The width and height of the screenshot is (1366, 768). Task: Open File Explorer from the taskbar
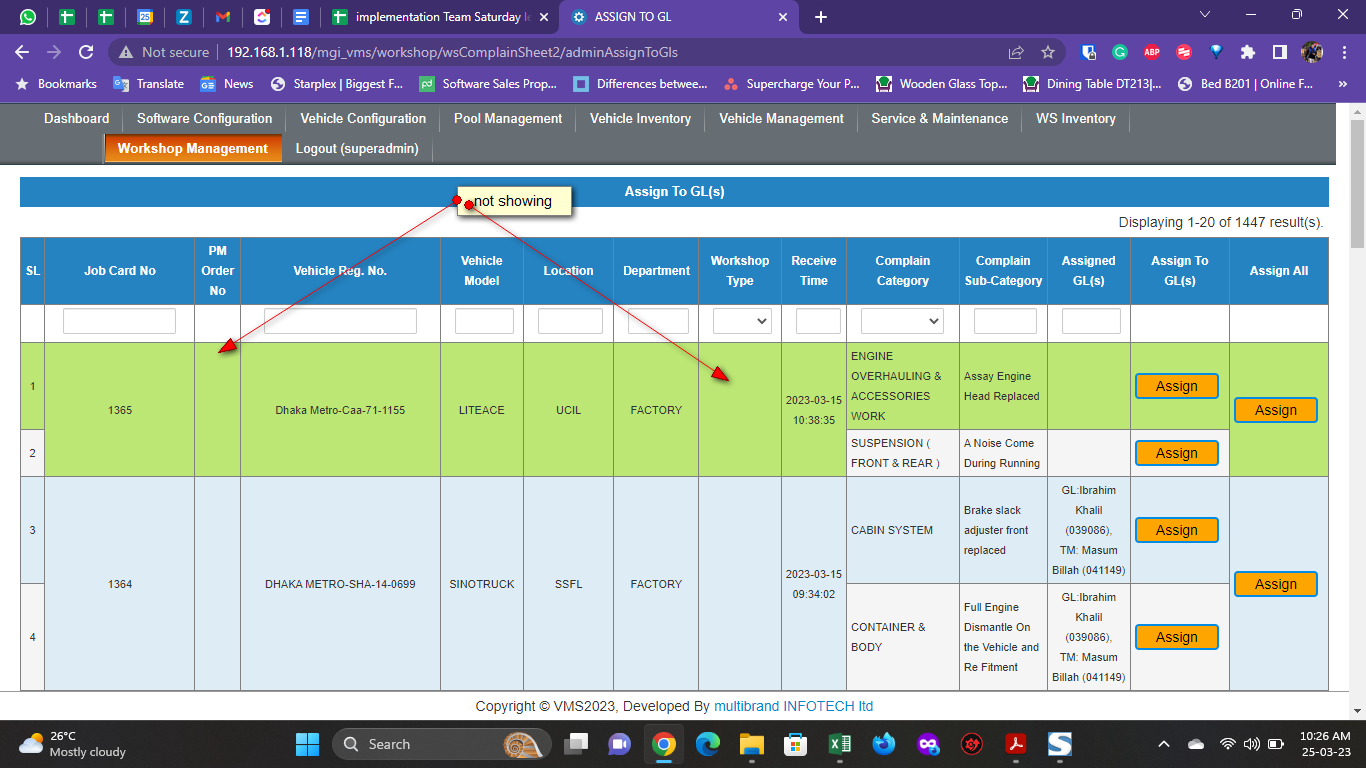pyautogui.click(x=751, y=744)
